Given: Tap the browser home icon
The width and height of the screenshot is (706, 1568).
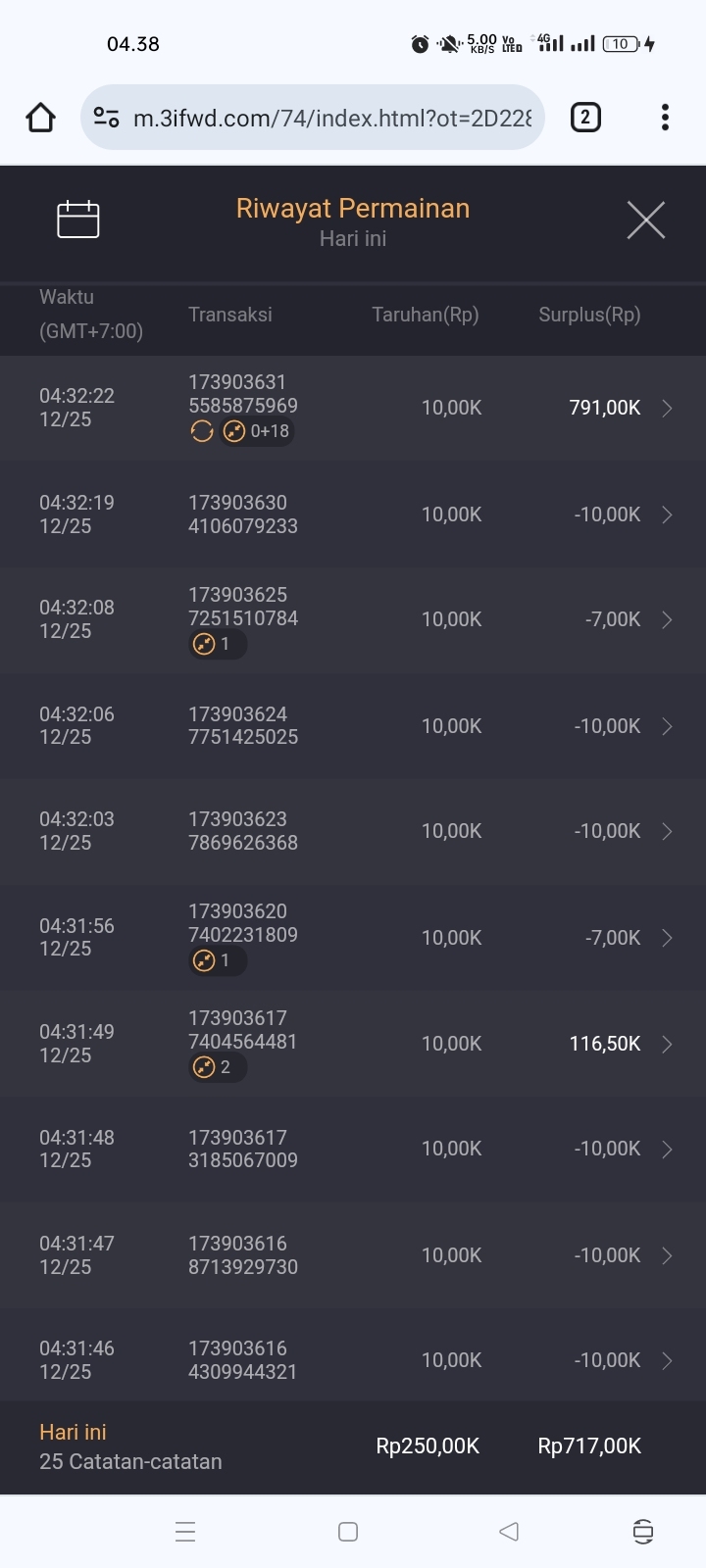Looking at the screenshot, I should 40,118.
